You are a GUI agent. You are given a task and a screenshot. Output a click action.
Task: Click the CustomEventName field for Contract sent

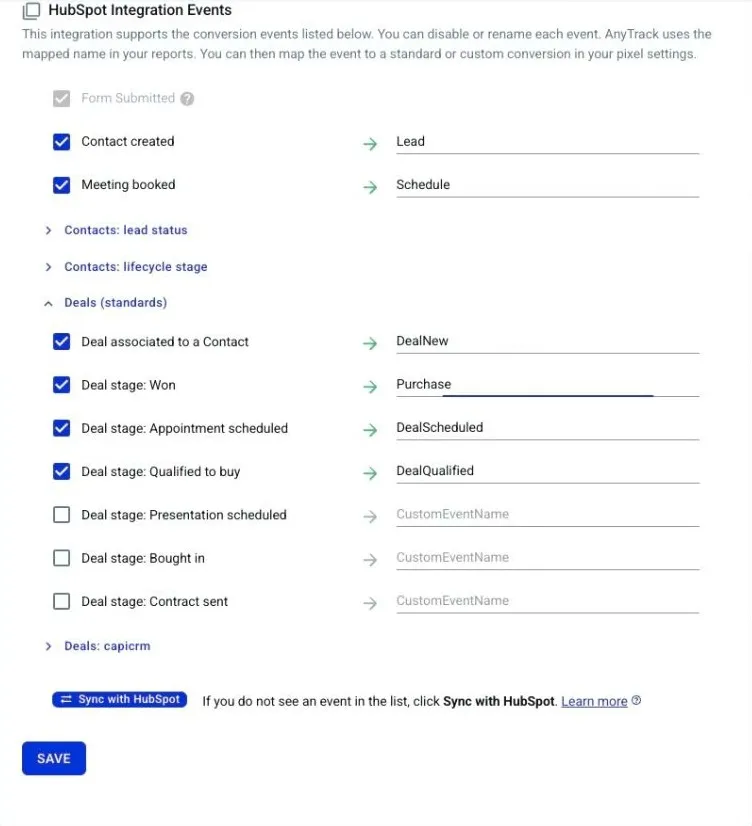coord(548,602)
